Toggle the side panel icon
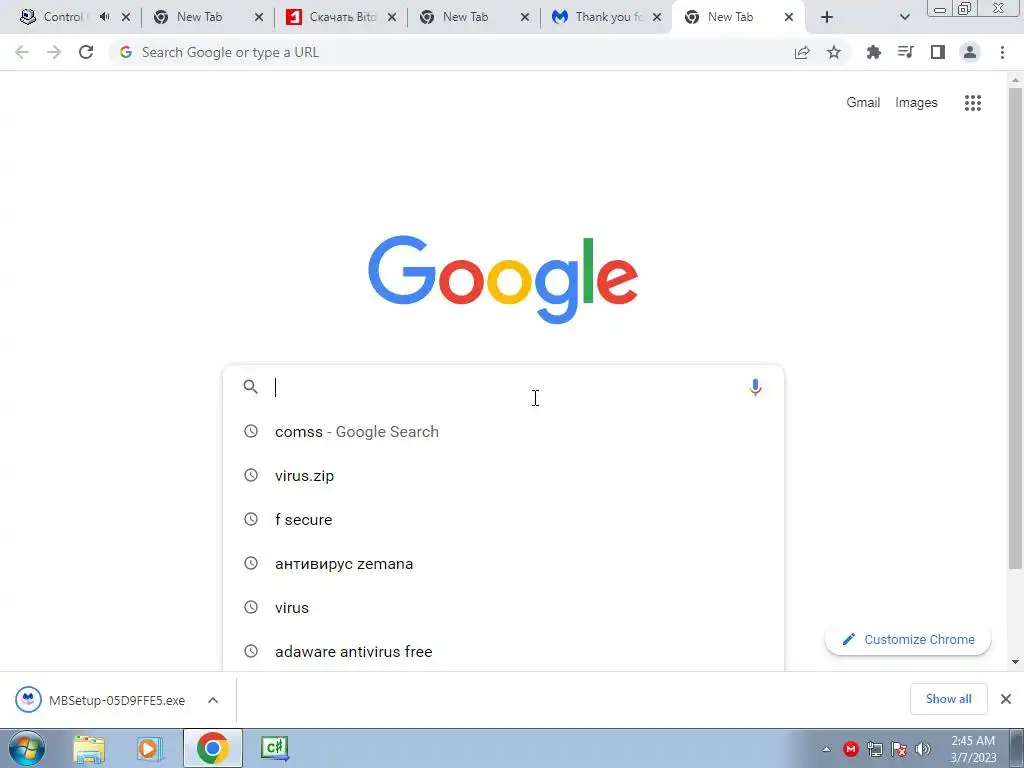Viewport: 1024px width, 768px height. pyautogui.click(x=938, y=52)
